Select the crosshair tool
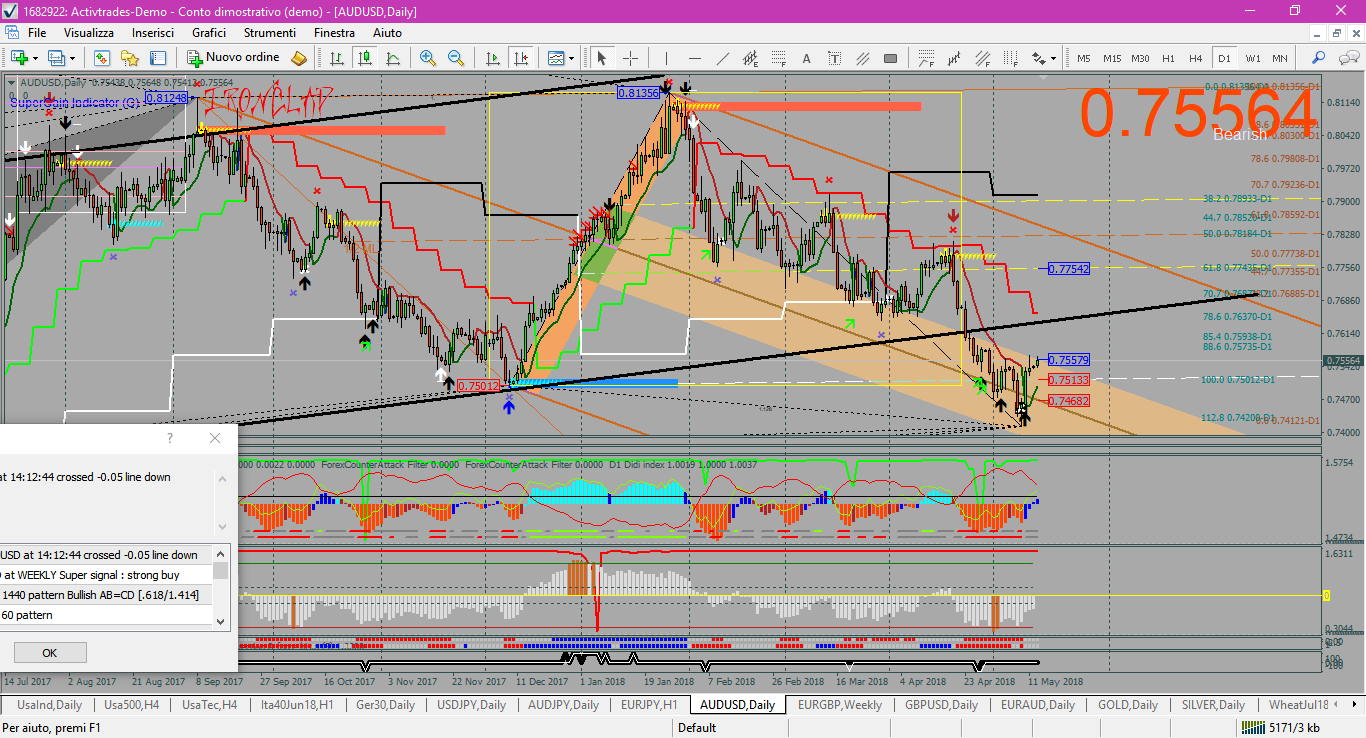Screen dimensions: 1366x738 (630, 58)
